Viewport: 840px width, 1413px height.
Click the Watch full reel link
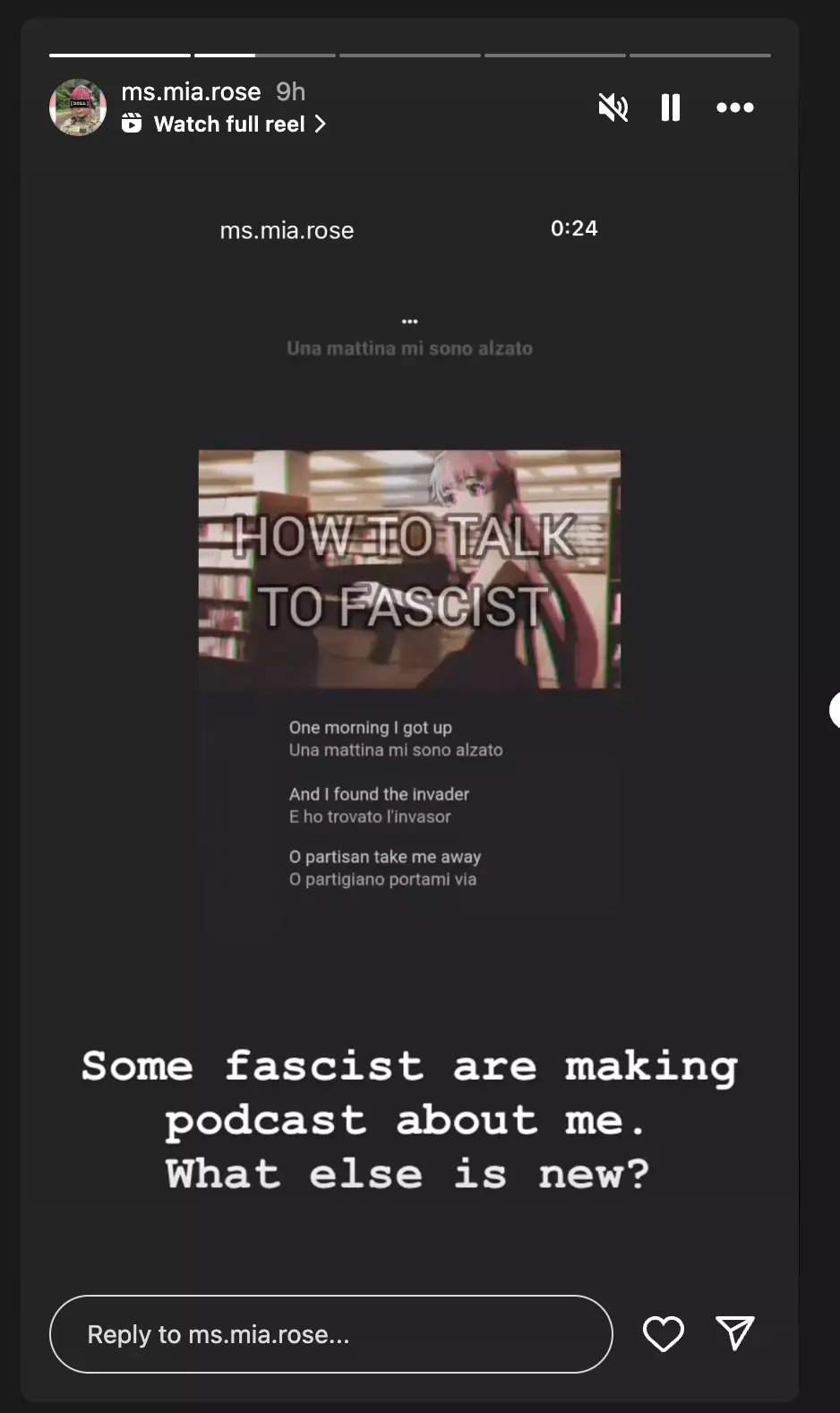point(229,124)
